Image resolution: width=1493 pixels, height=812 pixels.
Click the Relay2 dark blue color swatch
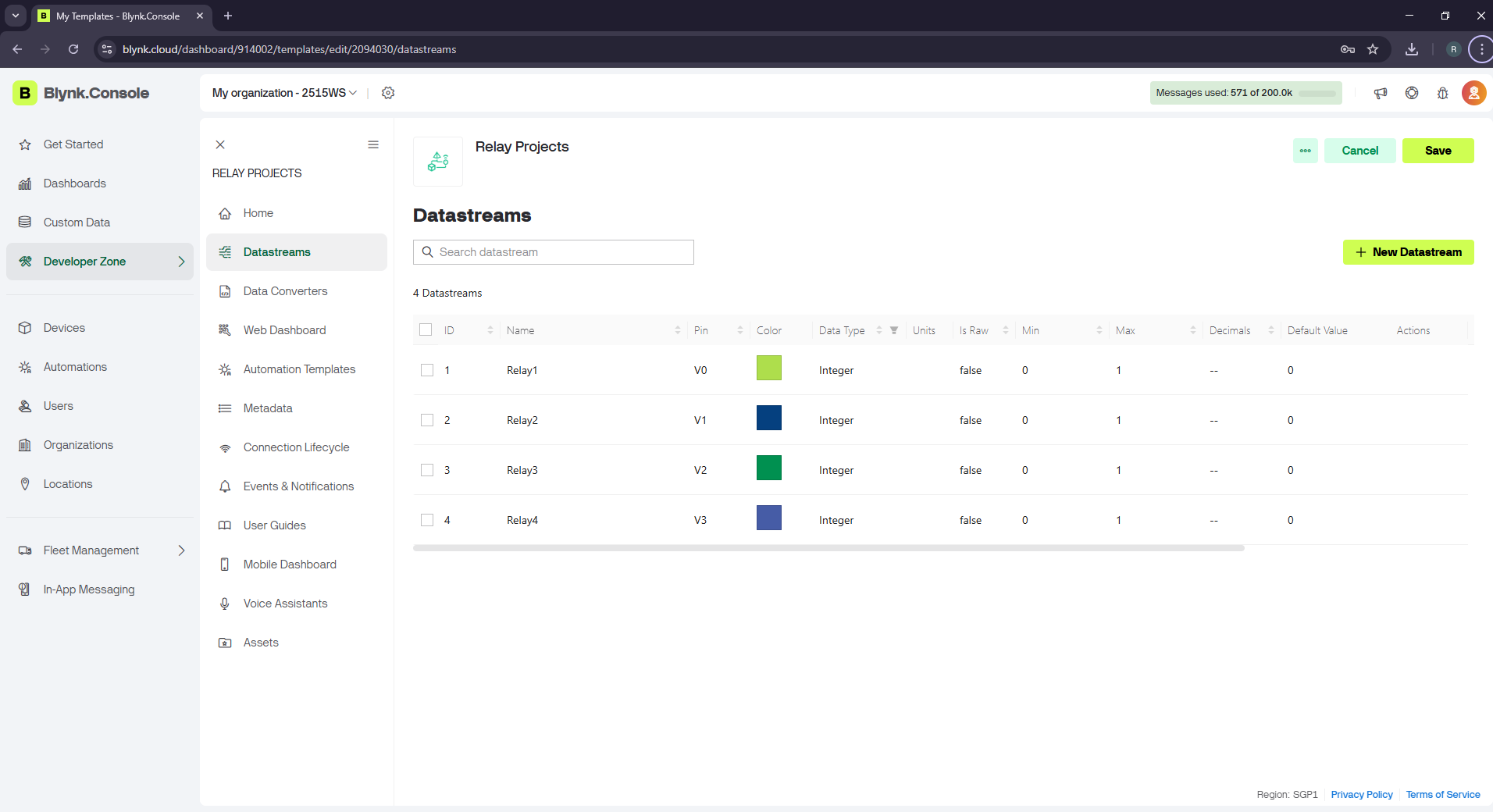coord(768,418)
